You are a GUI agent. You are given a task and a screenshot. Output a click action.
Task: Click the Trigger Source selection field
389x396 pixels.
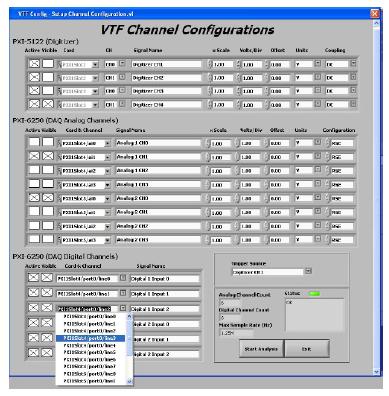point(268,272)
